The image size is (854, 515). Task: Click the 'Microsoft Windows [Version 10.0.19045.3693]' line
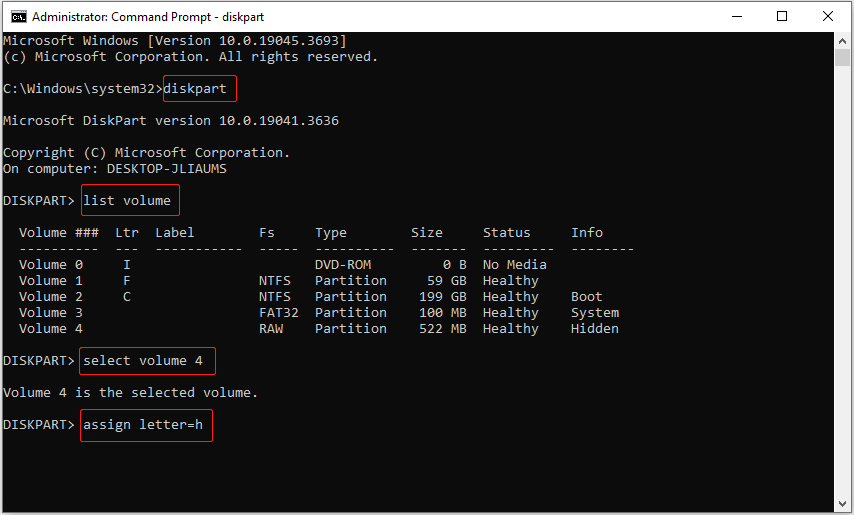(175, 41)
